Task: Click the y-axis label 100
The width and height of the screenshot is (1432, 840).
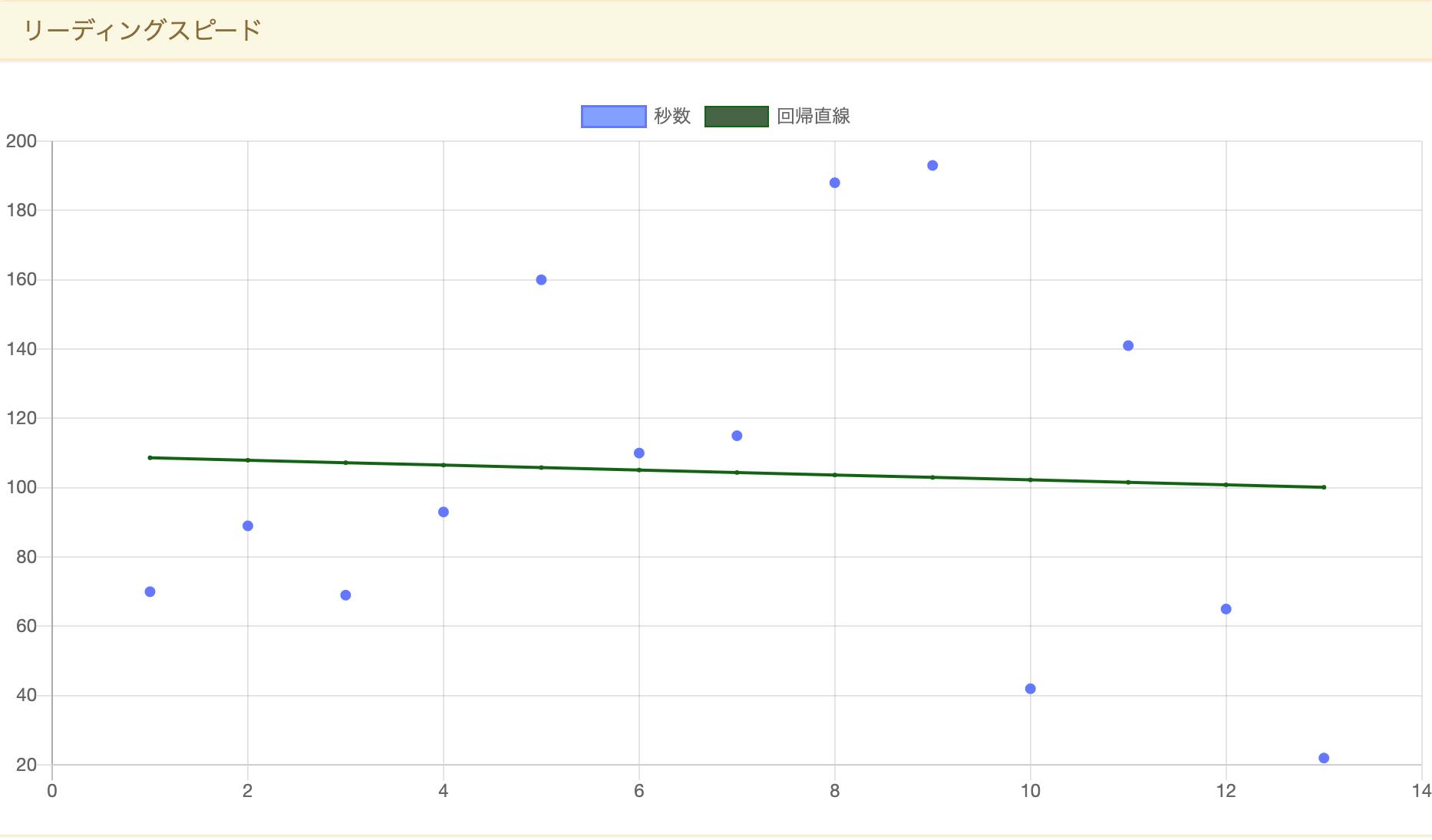Action: pos(21,488)
